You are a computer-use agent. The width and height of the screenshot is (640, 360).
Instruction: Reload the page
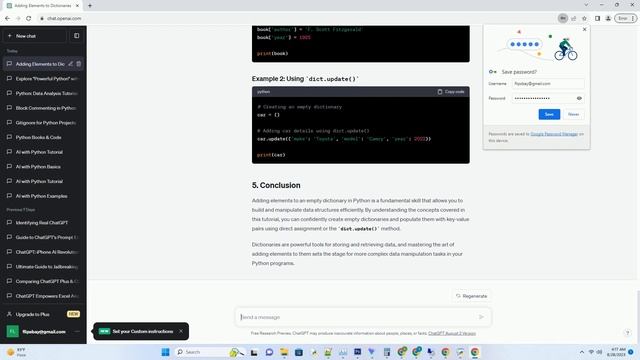(29, 18)
